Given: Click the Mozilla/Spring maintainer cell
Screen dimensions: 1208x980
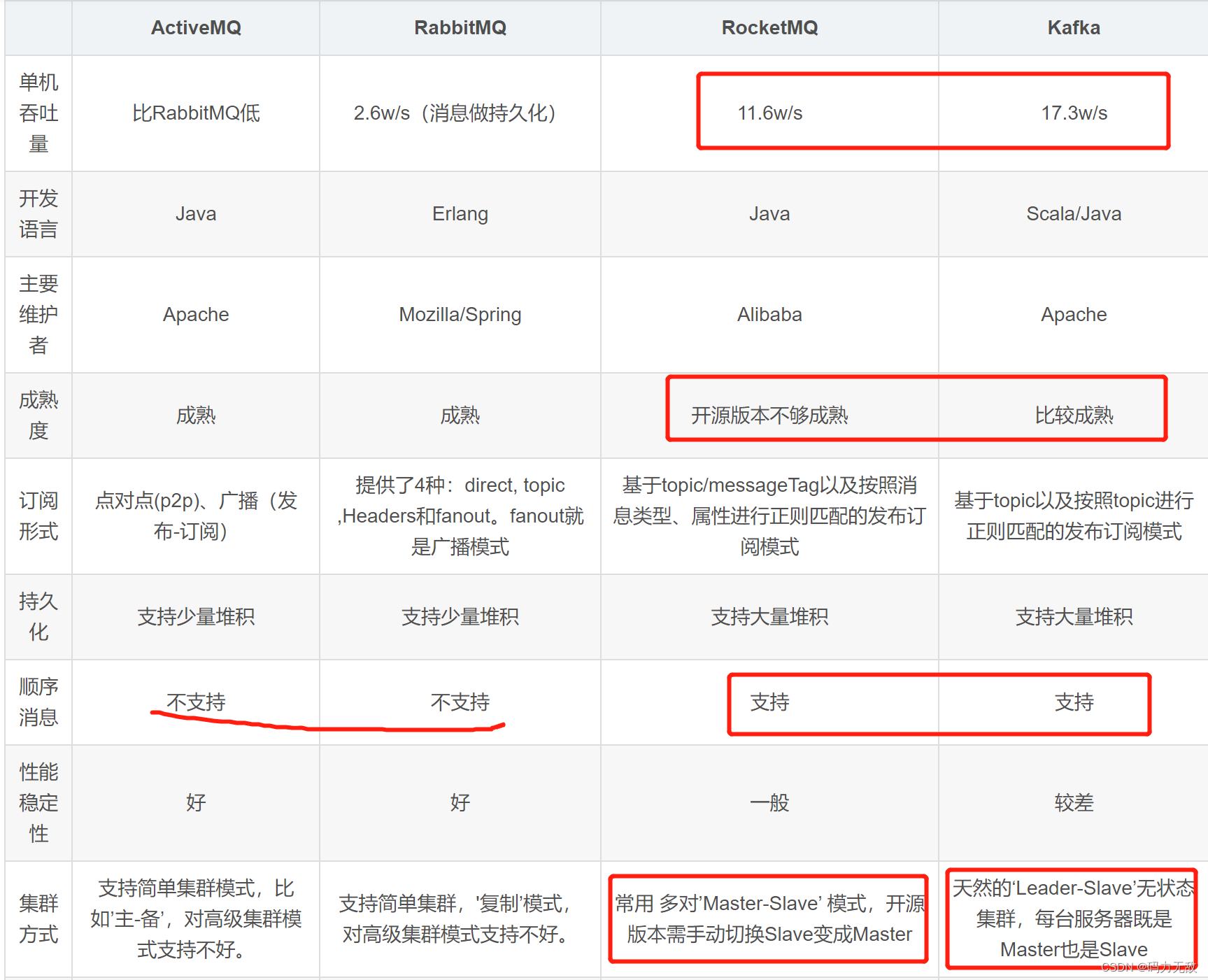Looking at the screenshot, I should tap(460, 315).
